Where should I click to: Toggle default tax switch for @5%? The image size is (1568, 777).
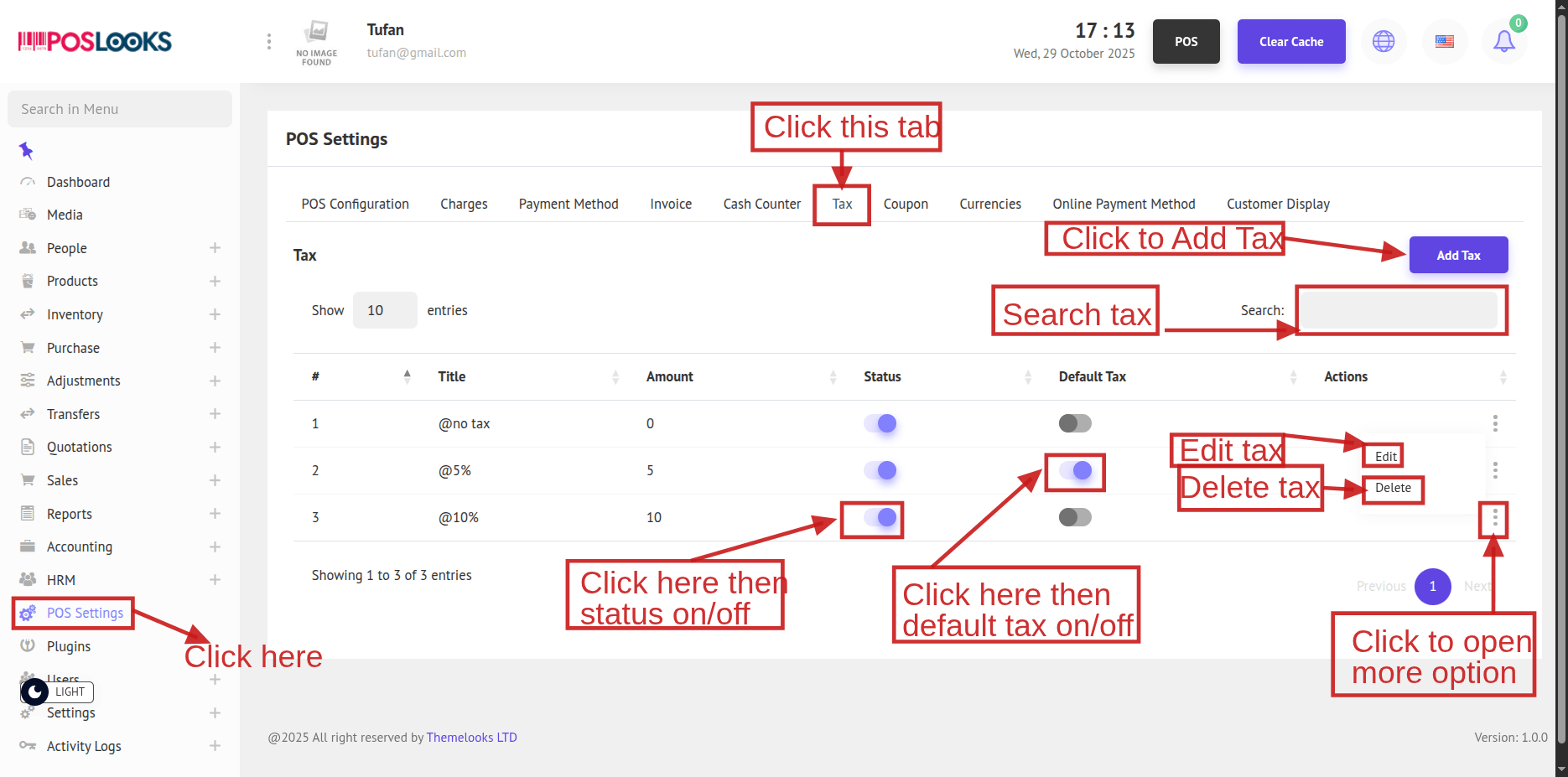click(1075, 470)
